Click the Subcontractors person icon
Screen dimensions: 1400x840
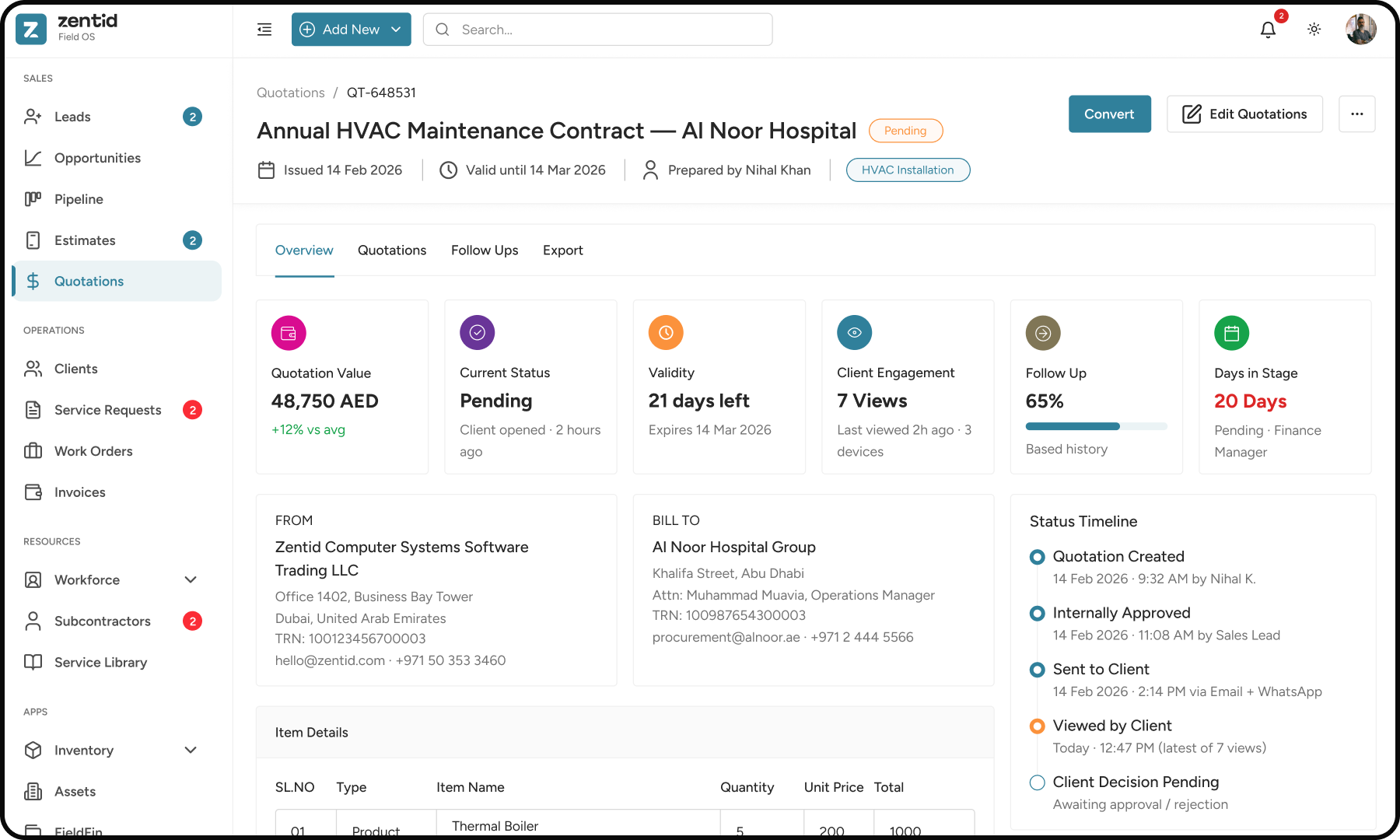pos(33,621)
